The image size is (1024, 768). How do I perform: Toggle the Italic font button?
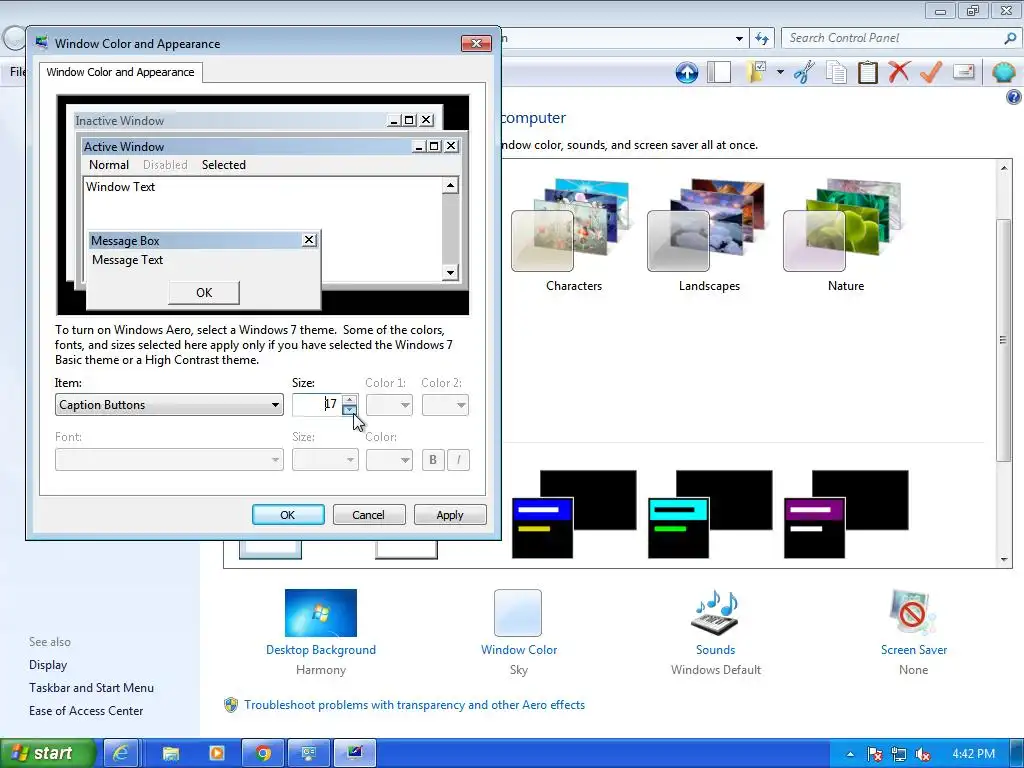point(458,460)
